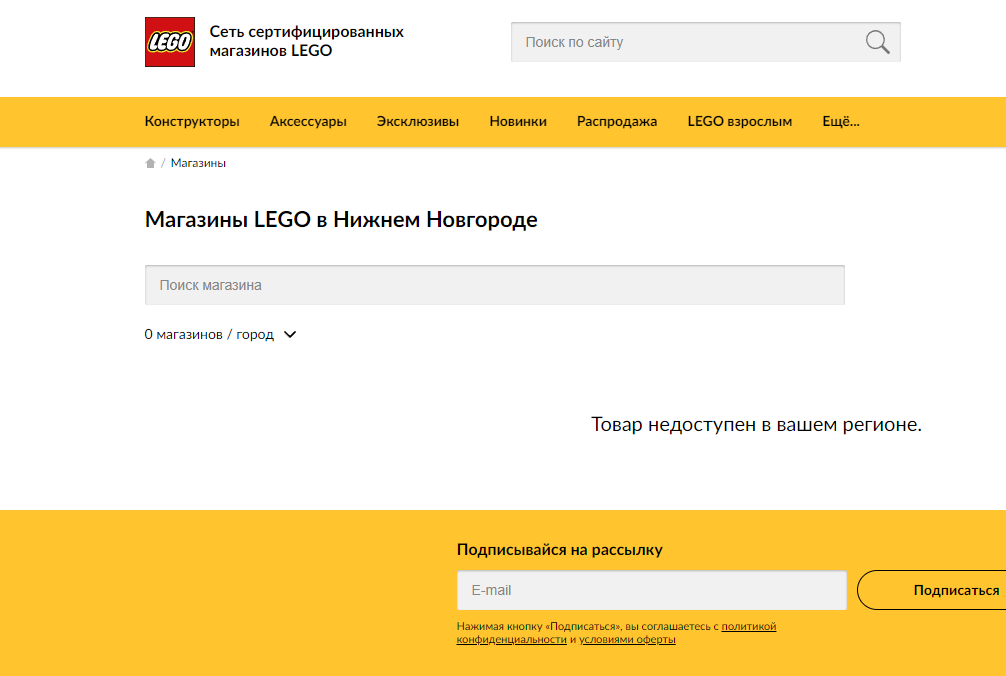Screen dimensions: 1006x676
Task: Click the red LEGO logo
Action: click(x=169, y=42)
